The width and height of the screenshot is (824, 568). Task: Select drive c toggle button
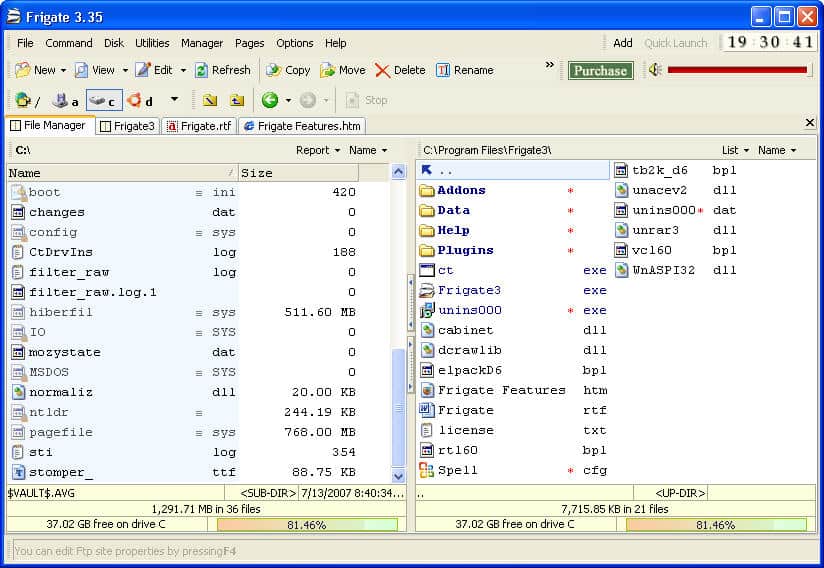pos(103,100)
